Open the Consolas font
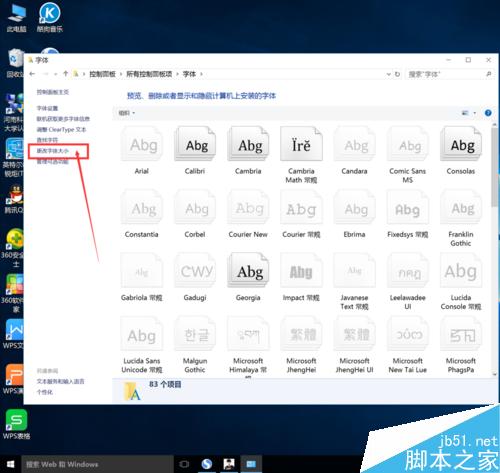The image size is (500, 473). tap(461, 151)
